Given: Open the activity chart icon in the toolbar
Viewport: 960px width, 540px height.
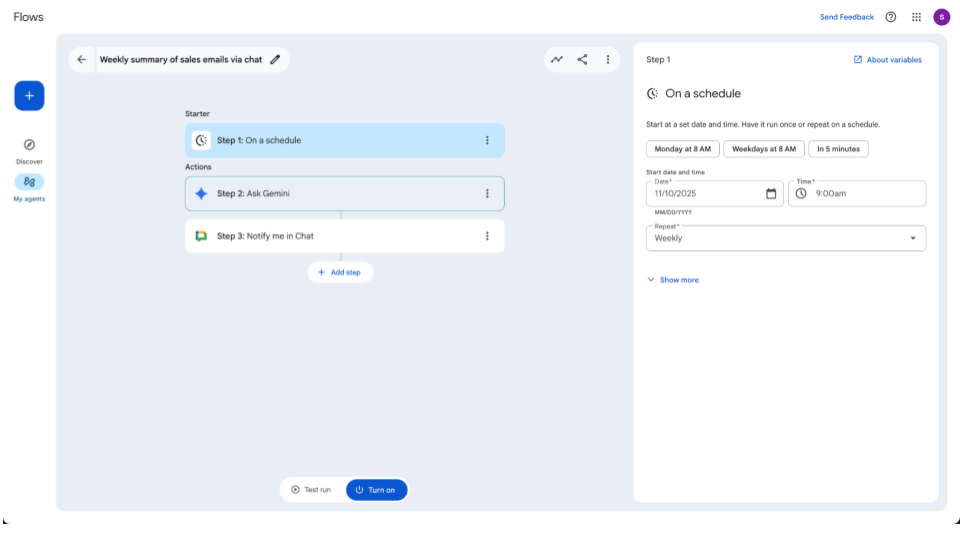Looking at the screenshot, I should tap(557, 60).
